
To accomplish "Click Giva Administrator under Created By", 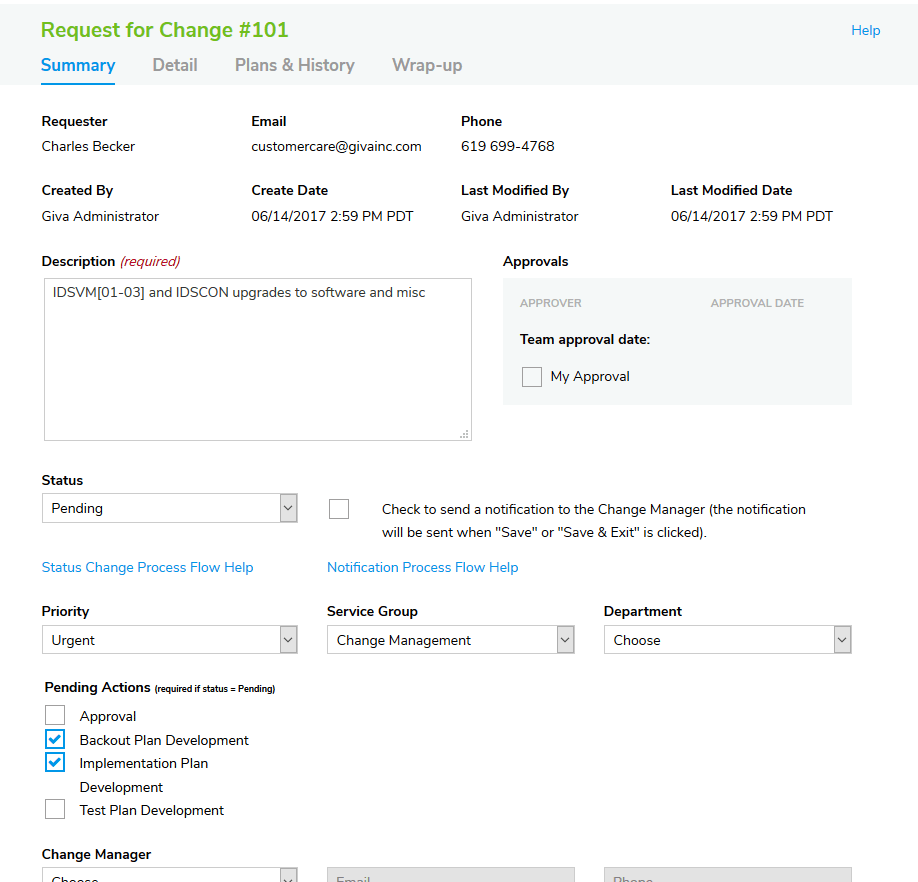I will 100,217.
